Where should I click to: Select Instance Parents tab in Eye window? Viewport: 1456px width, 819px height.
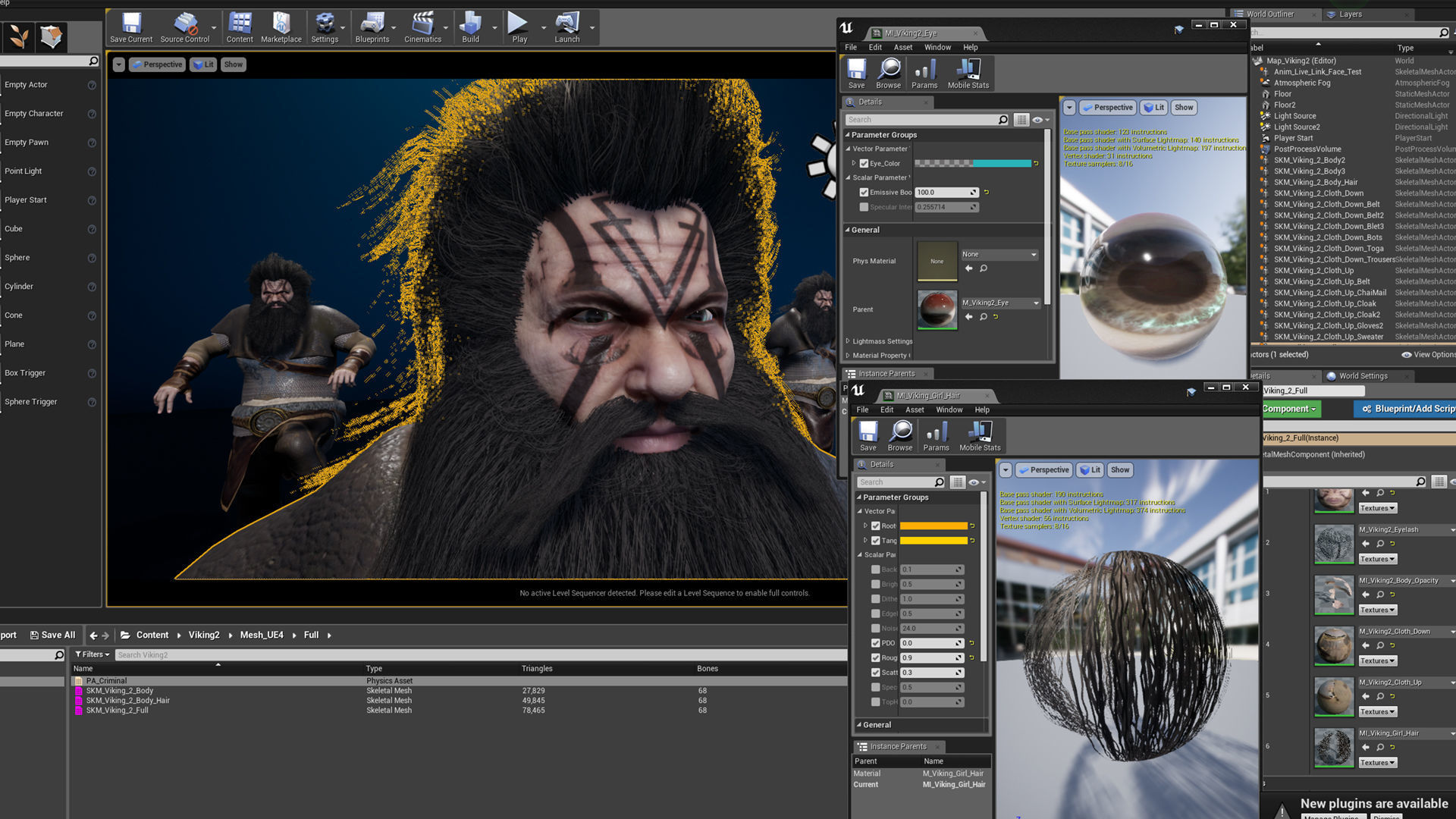pos(886,374)
